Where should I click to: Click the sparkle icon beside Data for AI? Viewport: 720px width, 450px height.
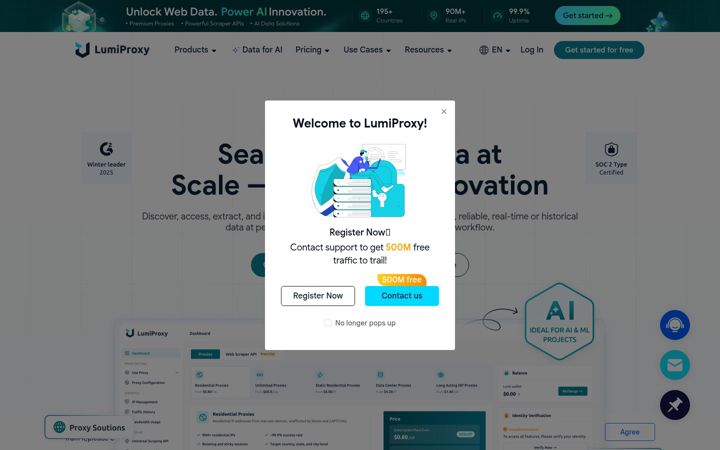(235, 50)
